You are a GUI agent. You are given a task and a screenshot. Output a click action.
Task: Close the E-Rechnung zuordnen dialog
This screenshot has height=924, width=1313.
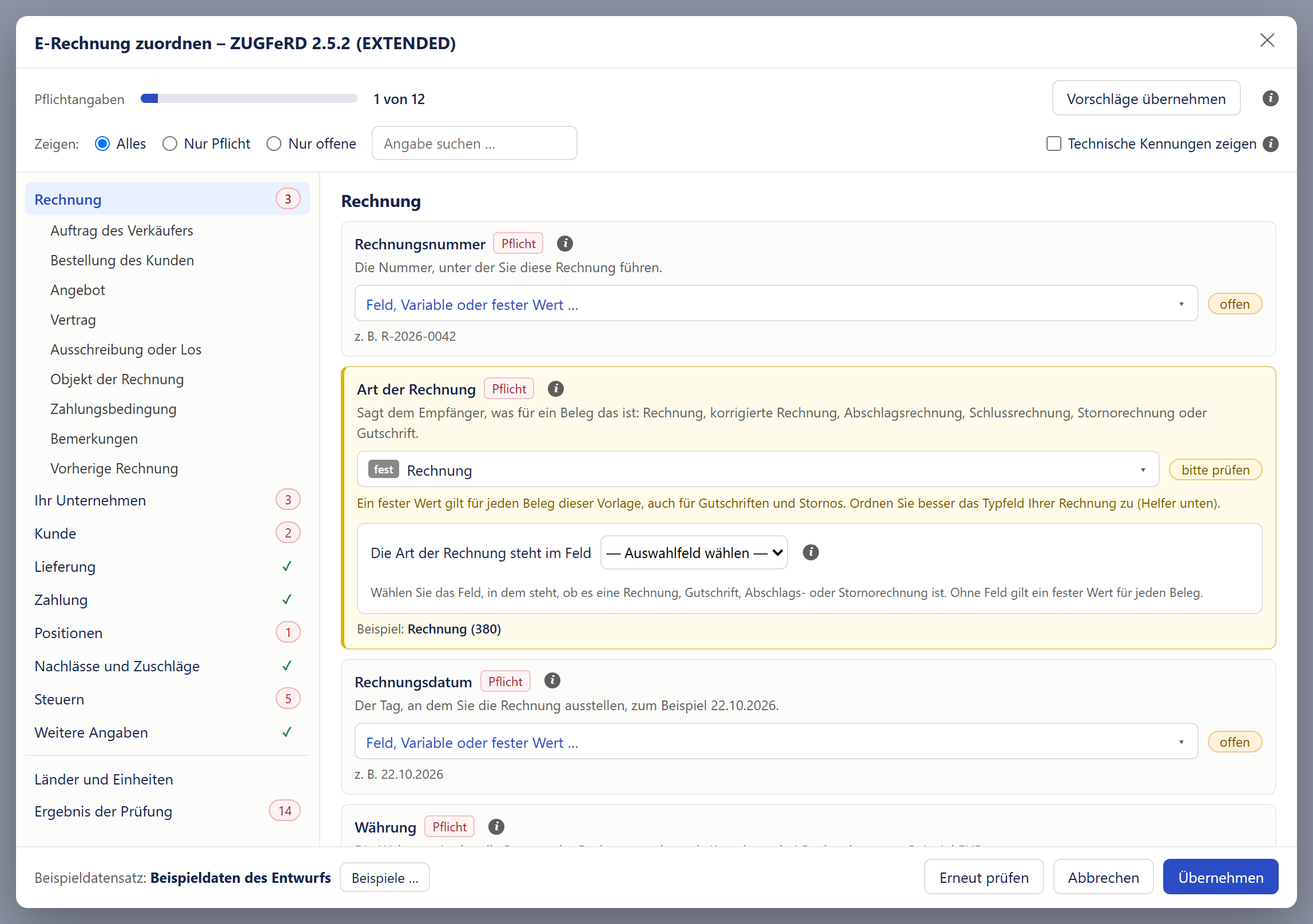click(1267, 40)
